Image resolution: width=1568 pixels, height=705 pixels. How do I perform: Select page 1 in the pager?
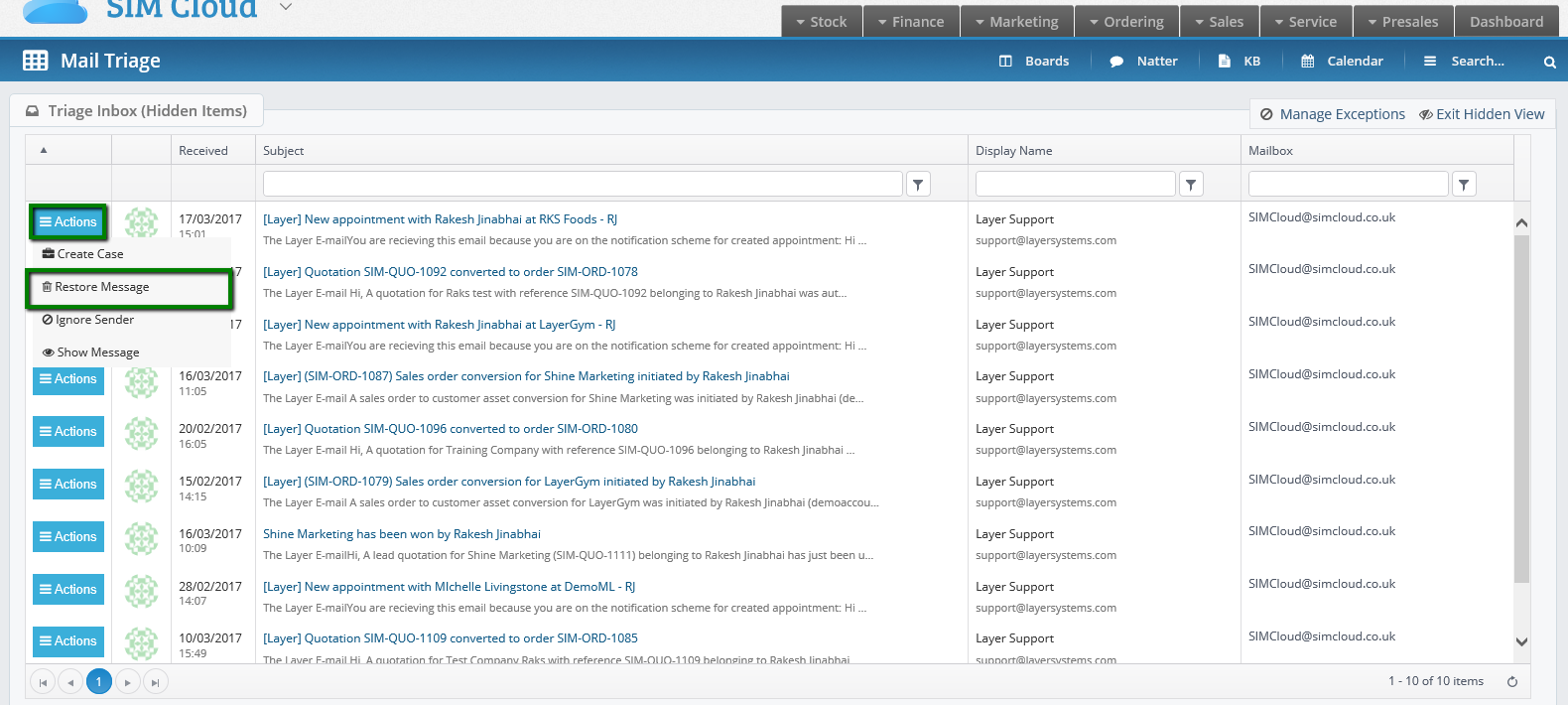click(99, 682)
